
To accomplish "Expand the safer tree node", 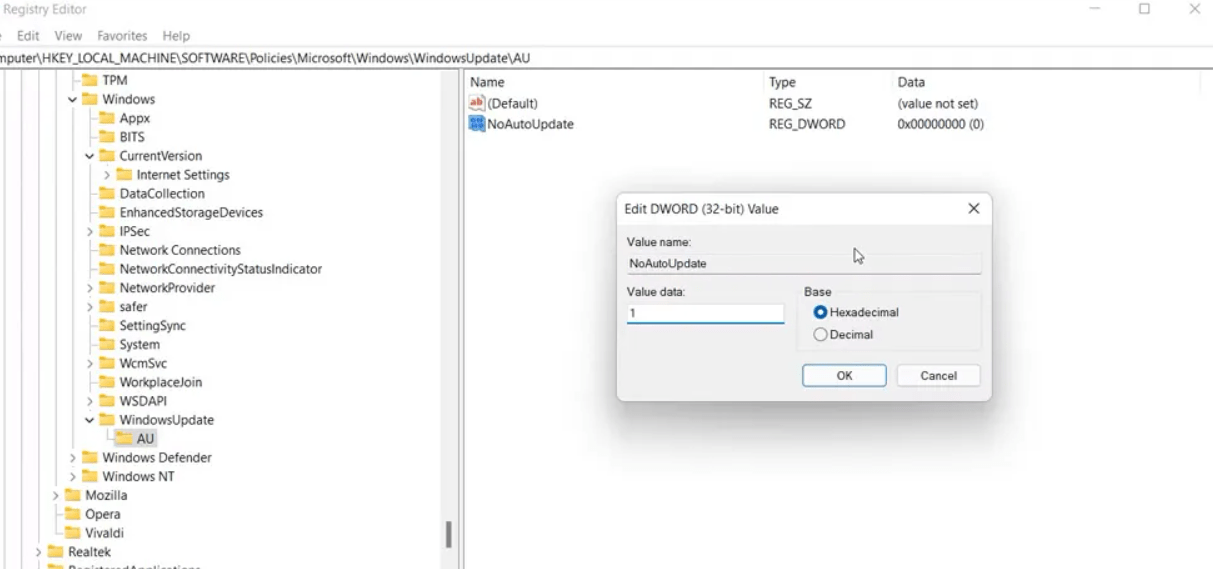I will [90, 307].
